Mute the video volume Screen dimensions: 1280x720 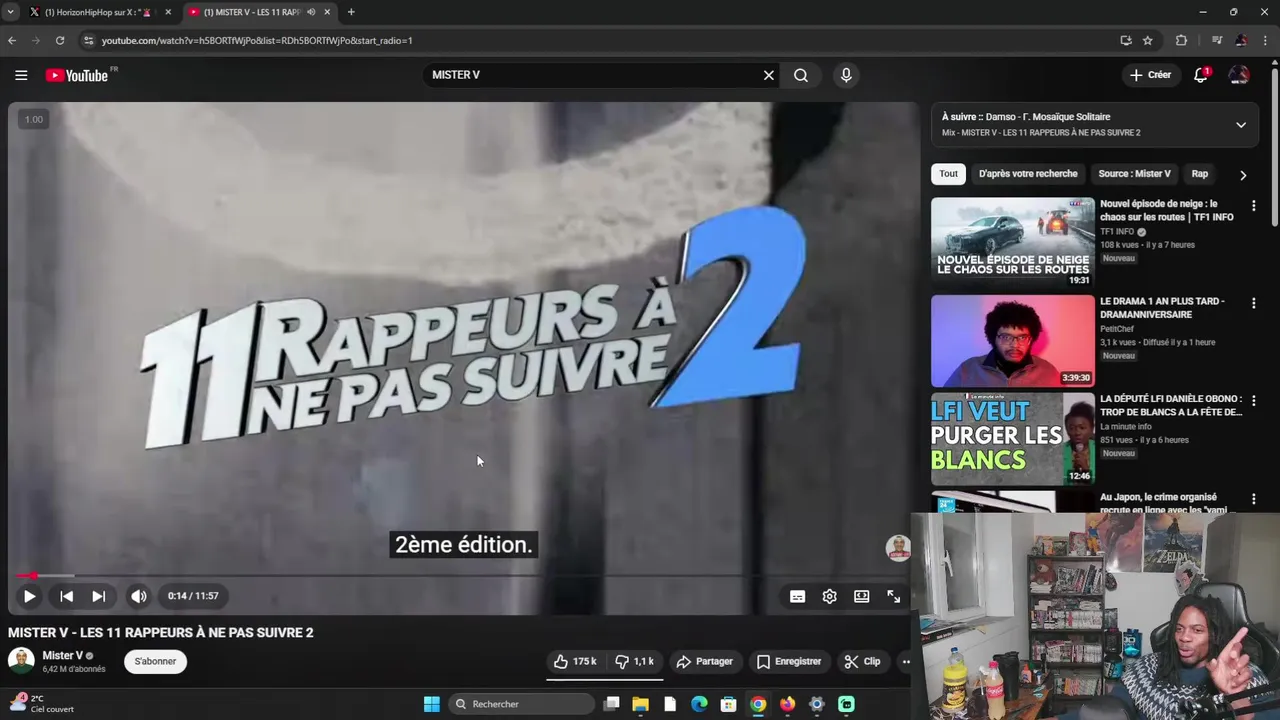pyautogui.click(x=139, y=596)
